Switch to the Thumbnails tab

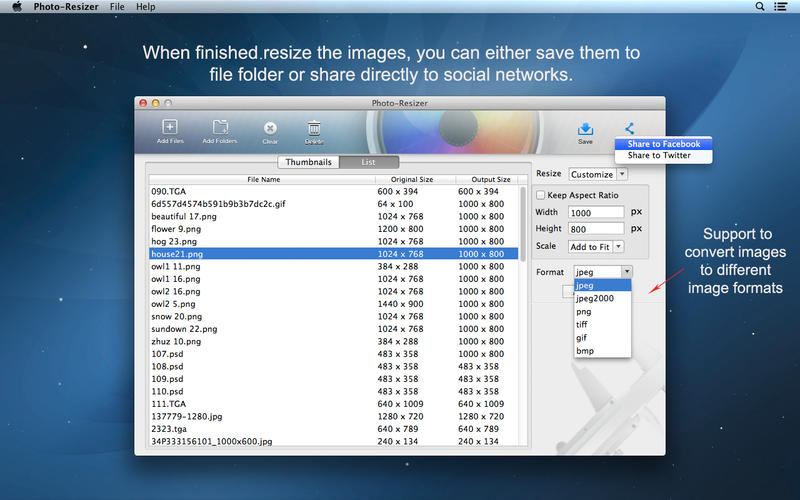(308, 162)
